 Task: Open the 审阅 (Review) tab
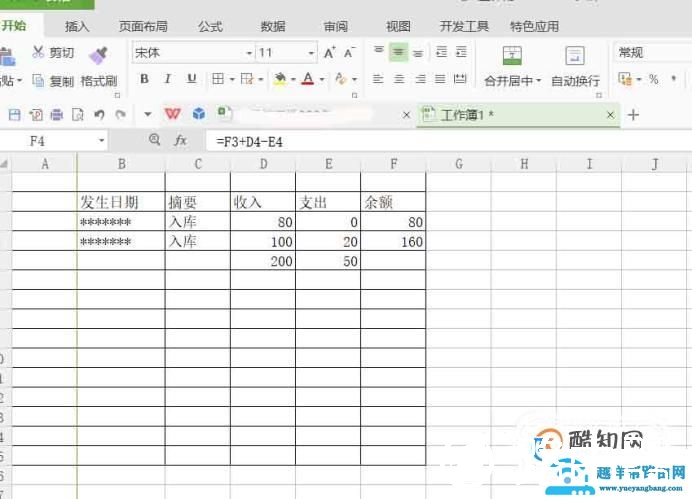tap(335, 26)
